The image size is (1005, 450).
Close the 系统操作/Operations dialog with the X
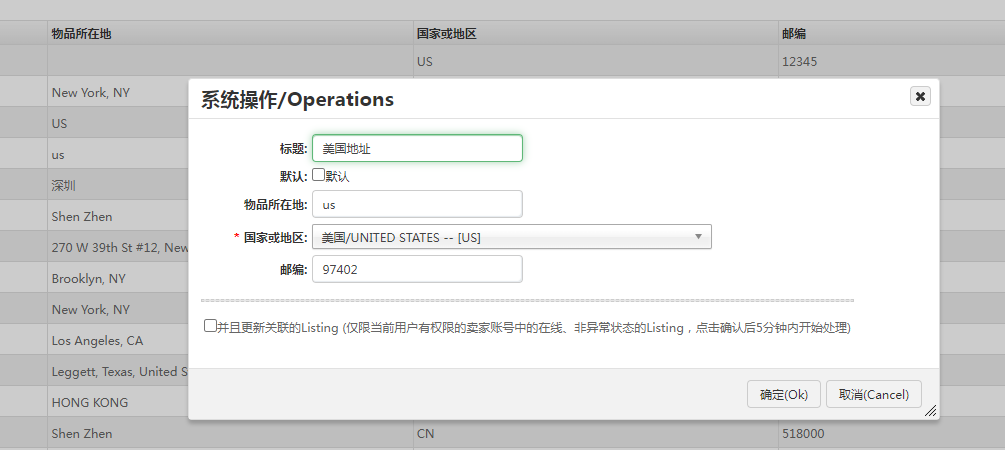click(920, 96)
